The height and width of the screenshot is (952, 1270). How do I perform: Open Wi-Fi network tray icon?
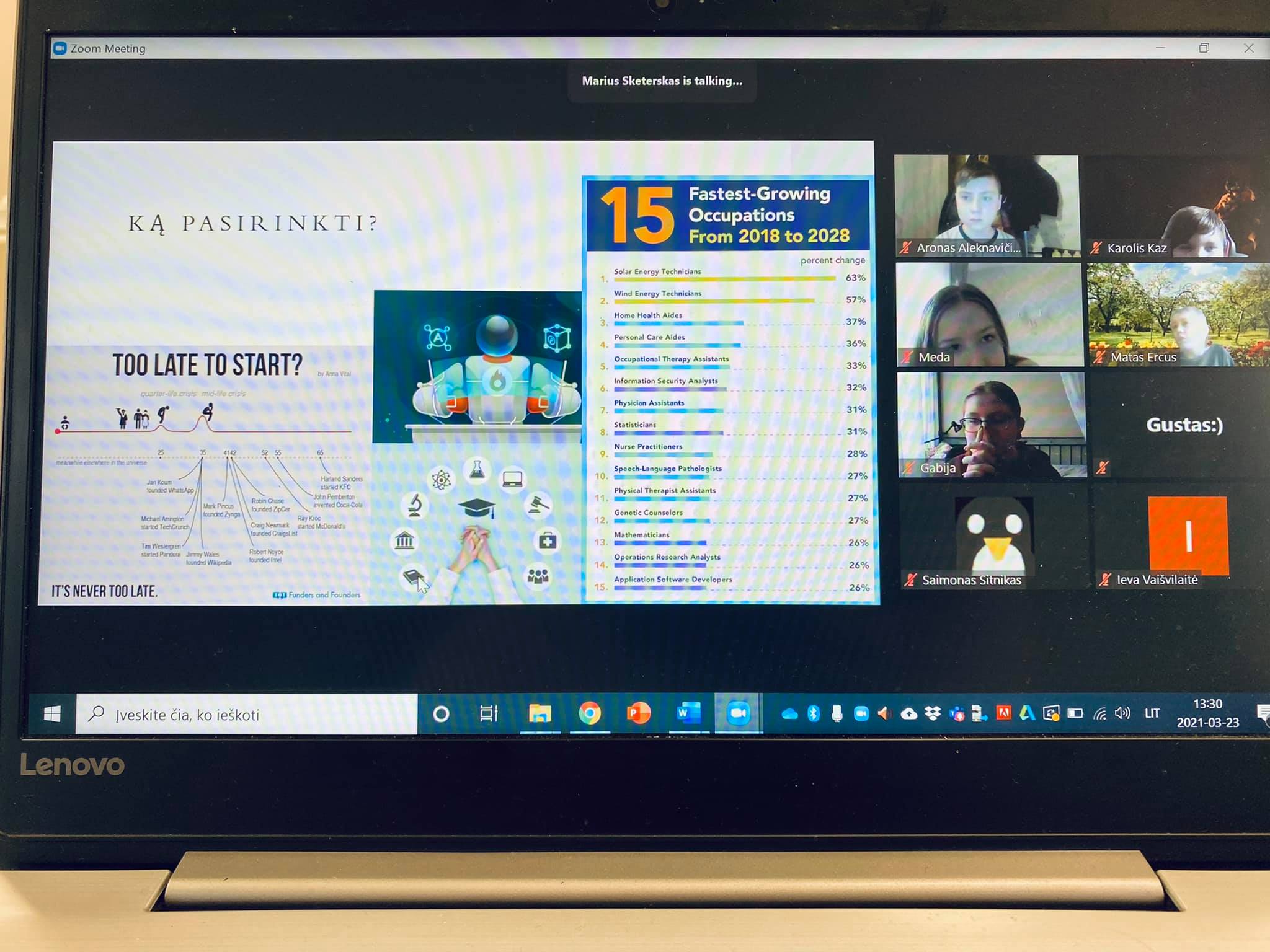(x=1099, y=713)
